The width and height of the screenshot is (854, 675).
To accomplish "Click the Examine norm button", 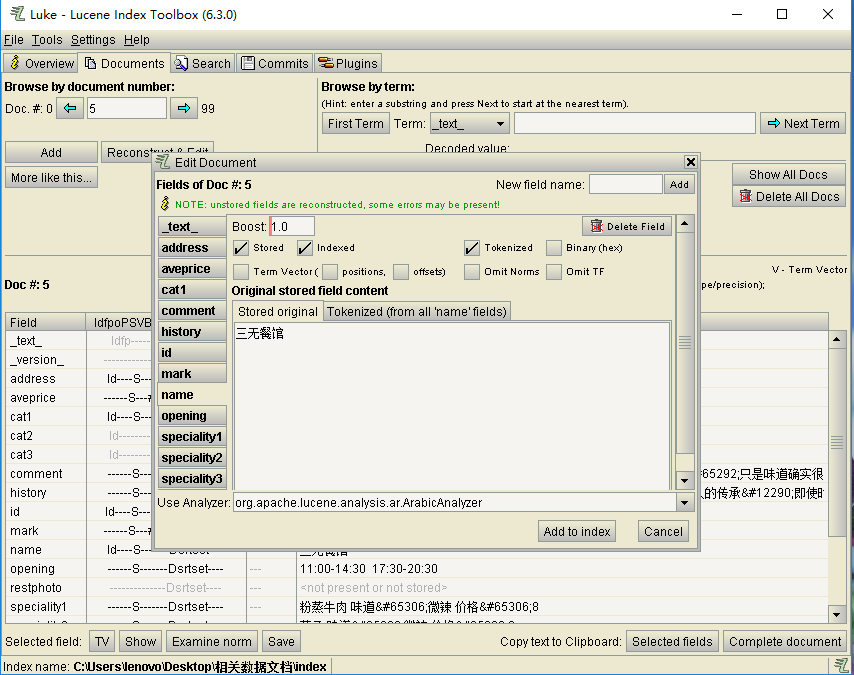I will point(212,641).
